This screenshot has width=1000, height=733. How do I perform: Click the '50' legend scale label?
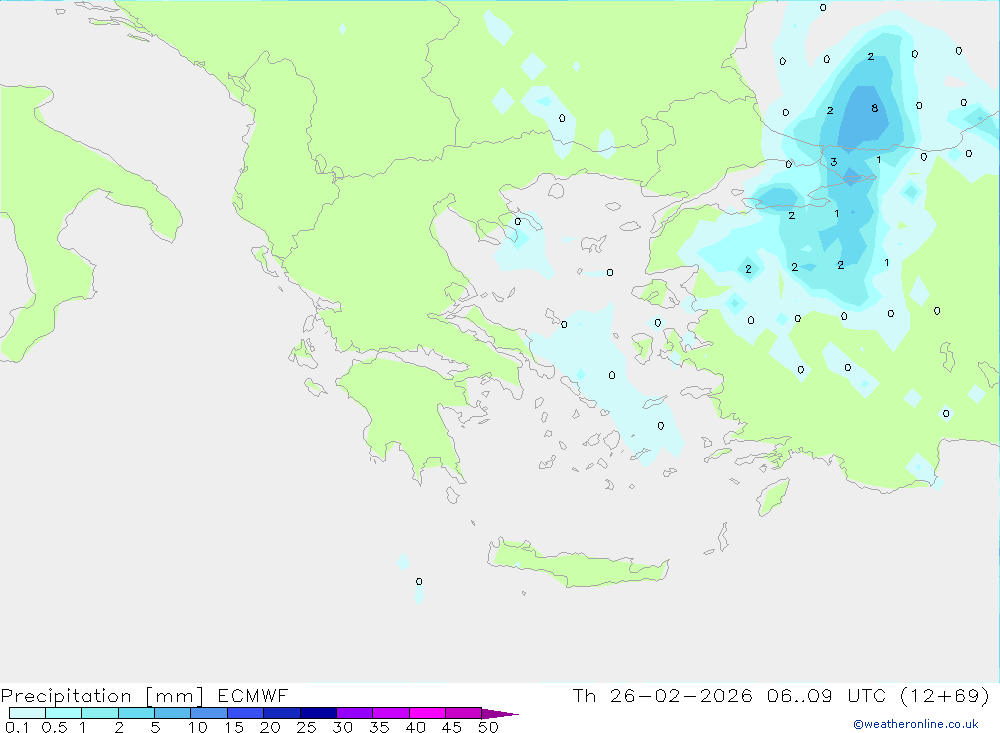[x=488, y=727]
